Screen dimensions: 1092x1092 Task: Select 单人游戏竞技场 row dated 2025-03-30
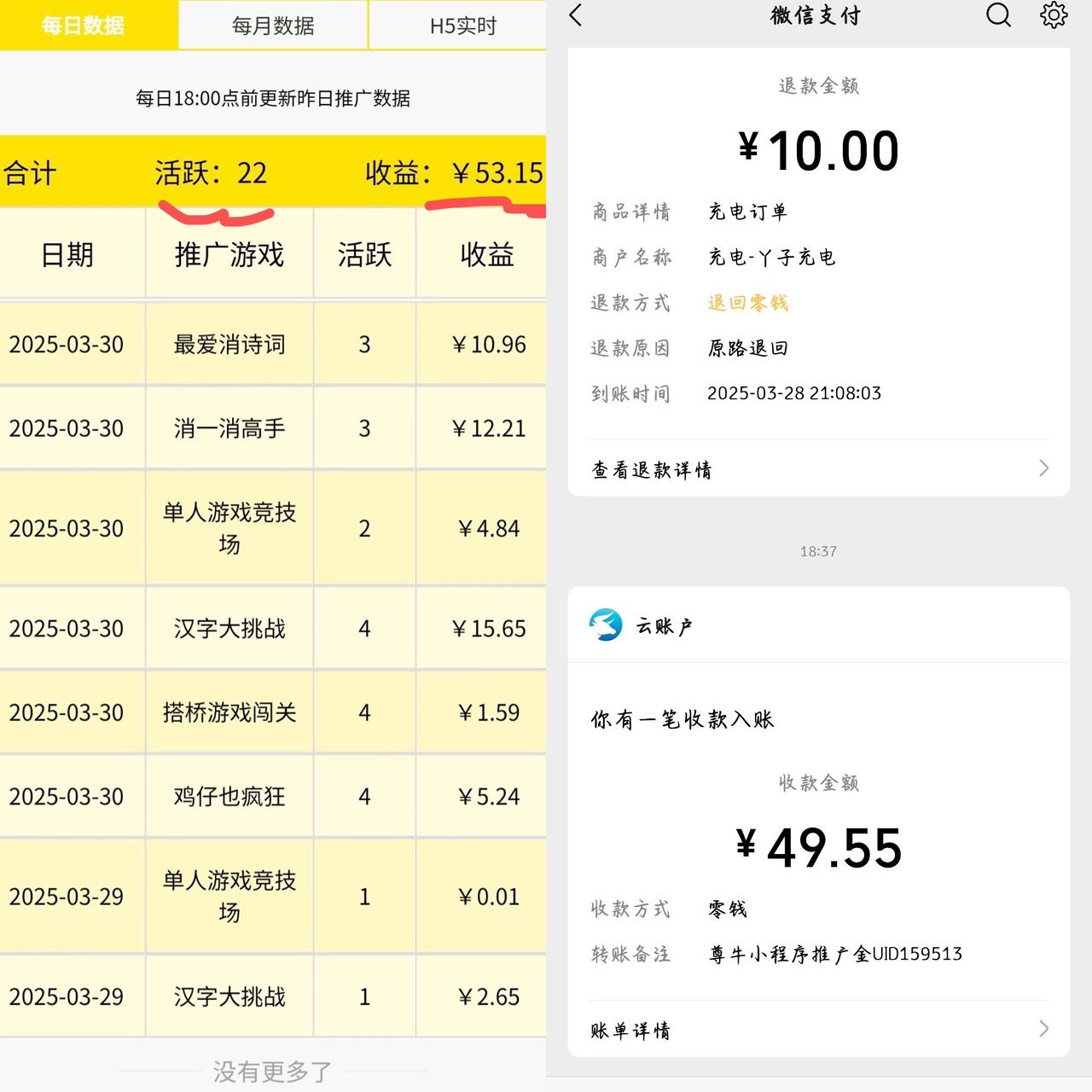pyautogui.click(x=273, y=528)
